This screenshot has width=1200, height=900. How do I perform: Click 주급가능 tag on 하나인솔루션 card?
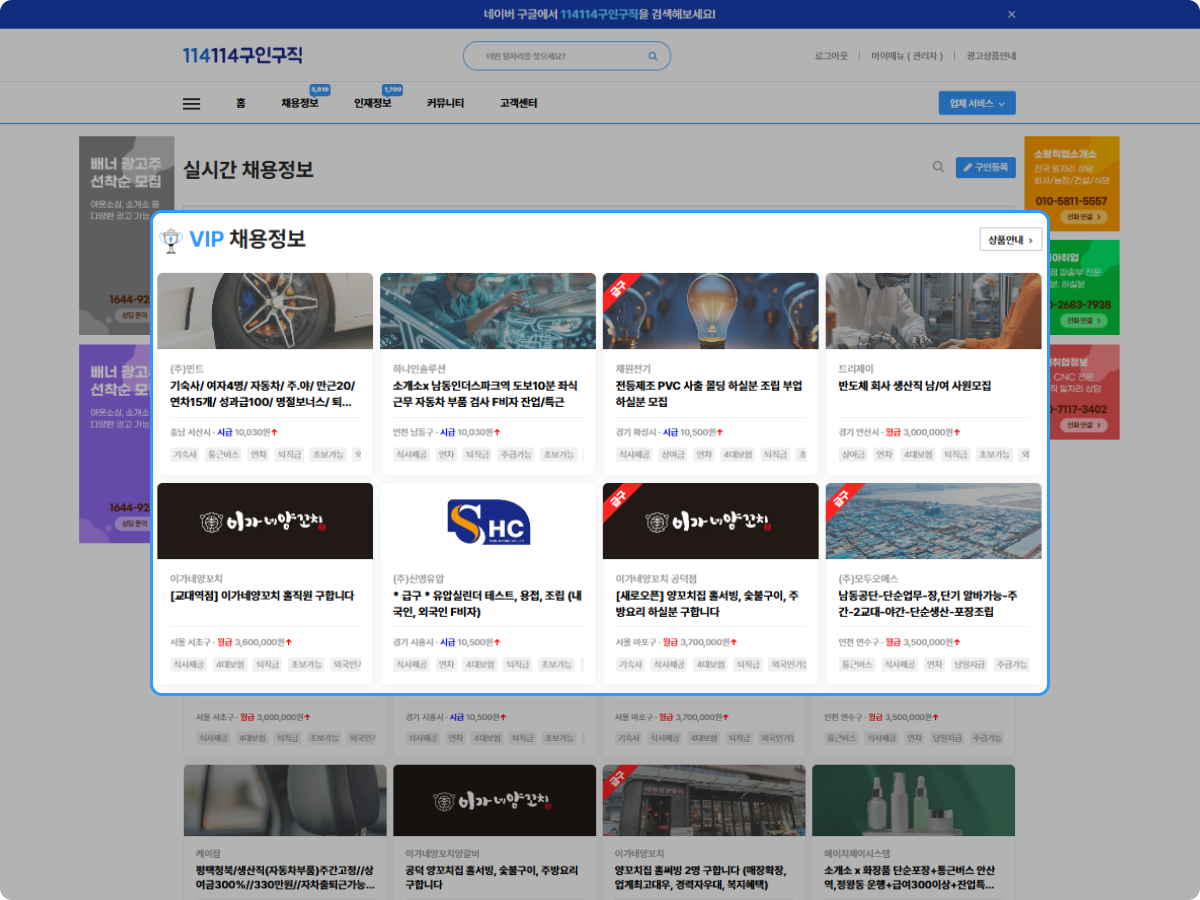(x=515, y=454)
